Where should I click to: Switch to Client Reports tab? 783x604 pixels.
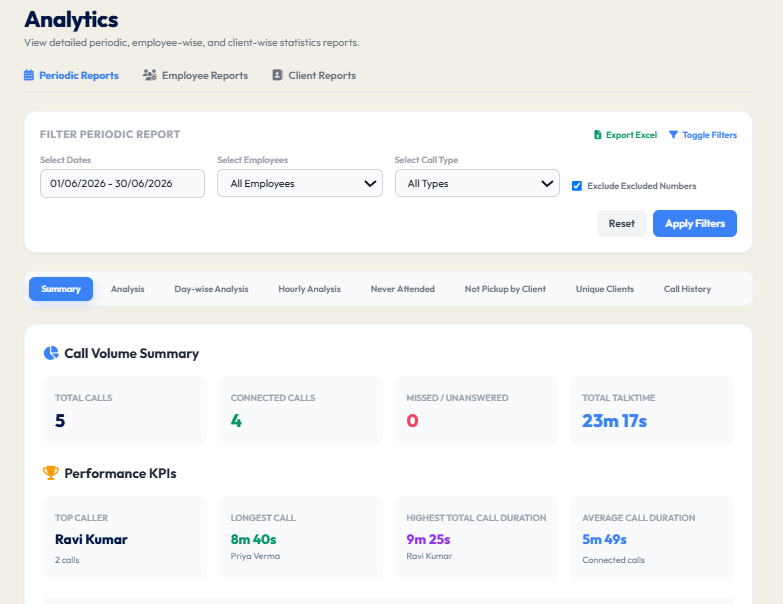click(314, 75)
